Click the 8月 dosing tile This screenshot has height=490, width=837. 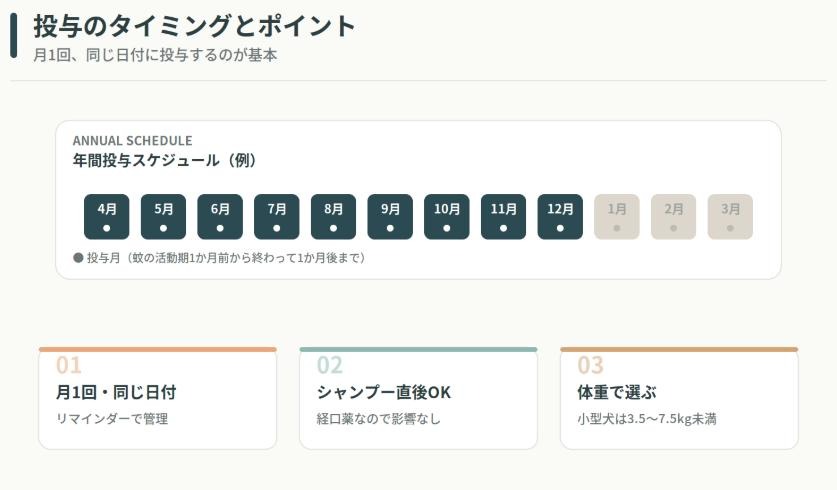pyautogui.click(x=334, y=217)
